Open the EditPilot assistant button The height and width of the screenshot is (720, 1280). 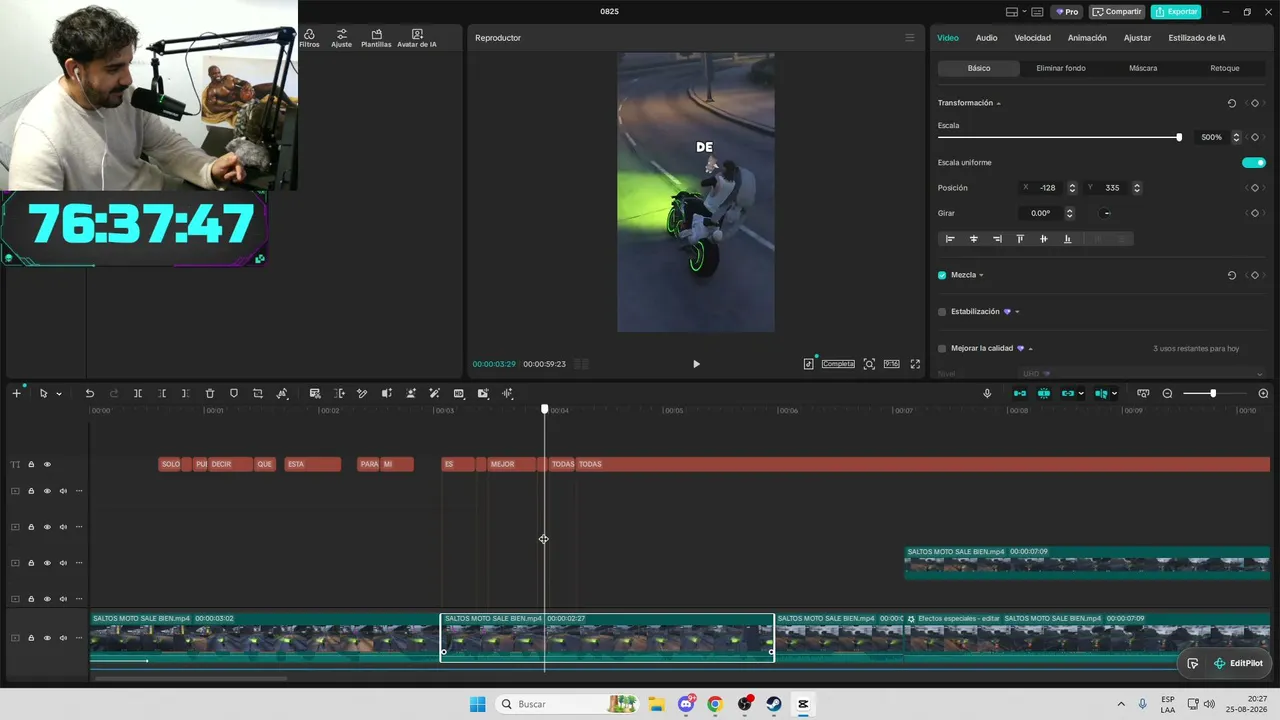tap(1237, 663)
